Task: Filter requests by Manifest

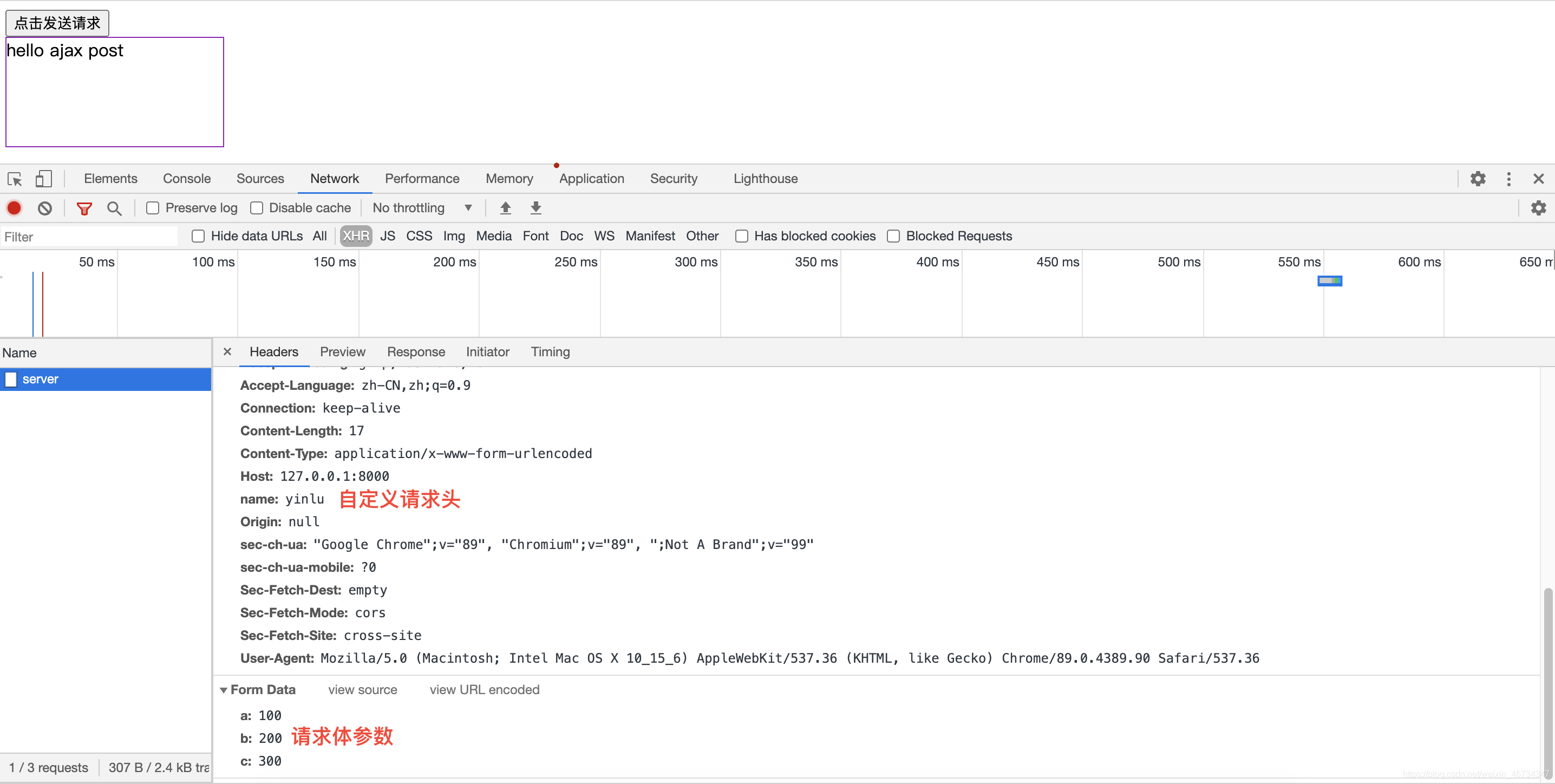Action: coord(650,236)
